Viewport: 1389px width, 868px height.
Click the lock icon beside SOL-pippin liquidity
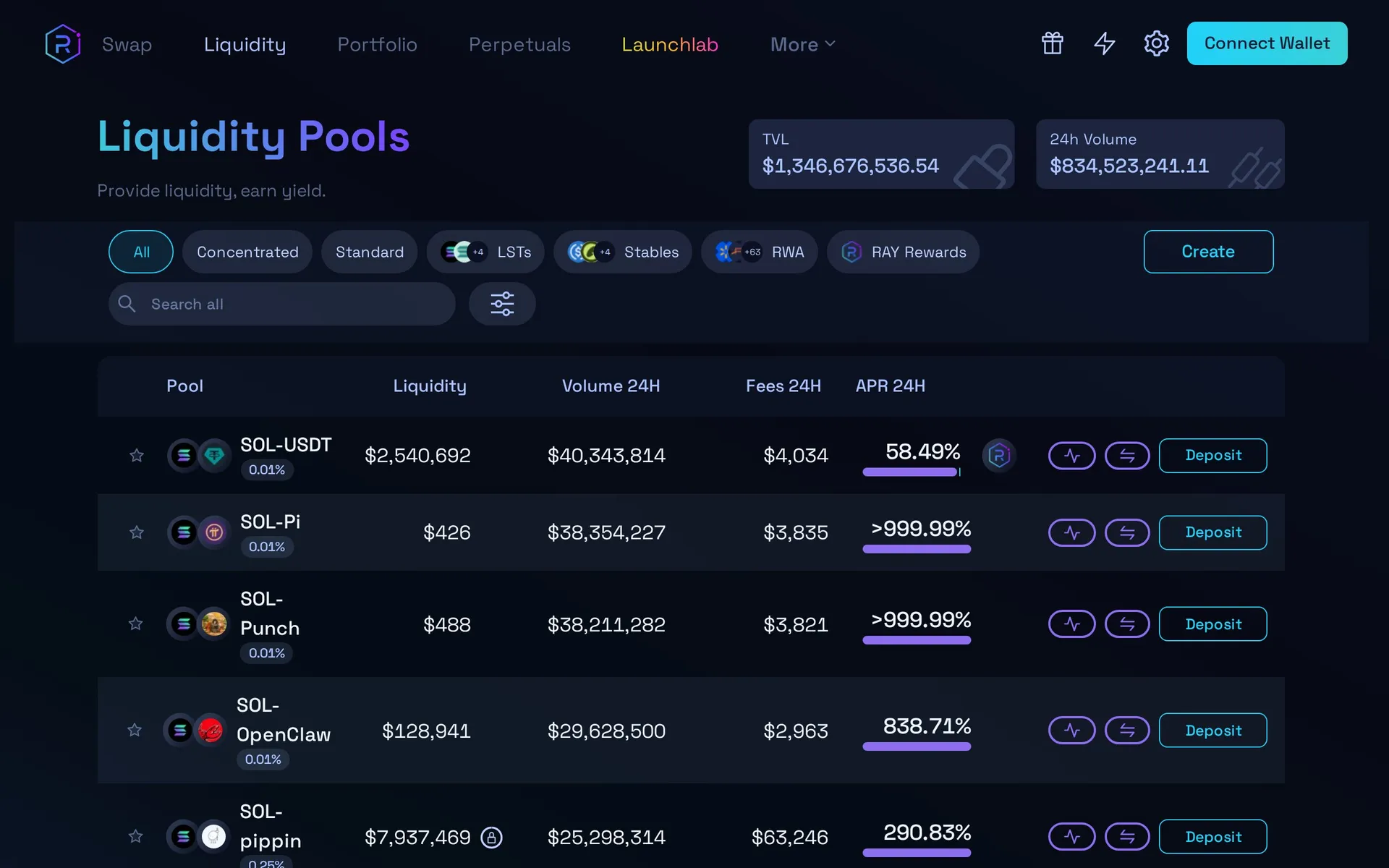[x=491, y=837]
